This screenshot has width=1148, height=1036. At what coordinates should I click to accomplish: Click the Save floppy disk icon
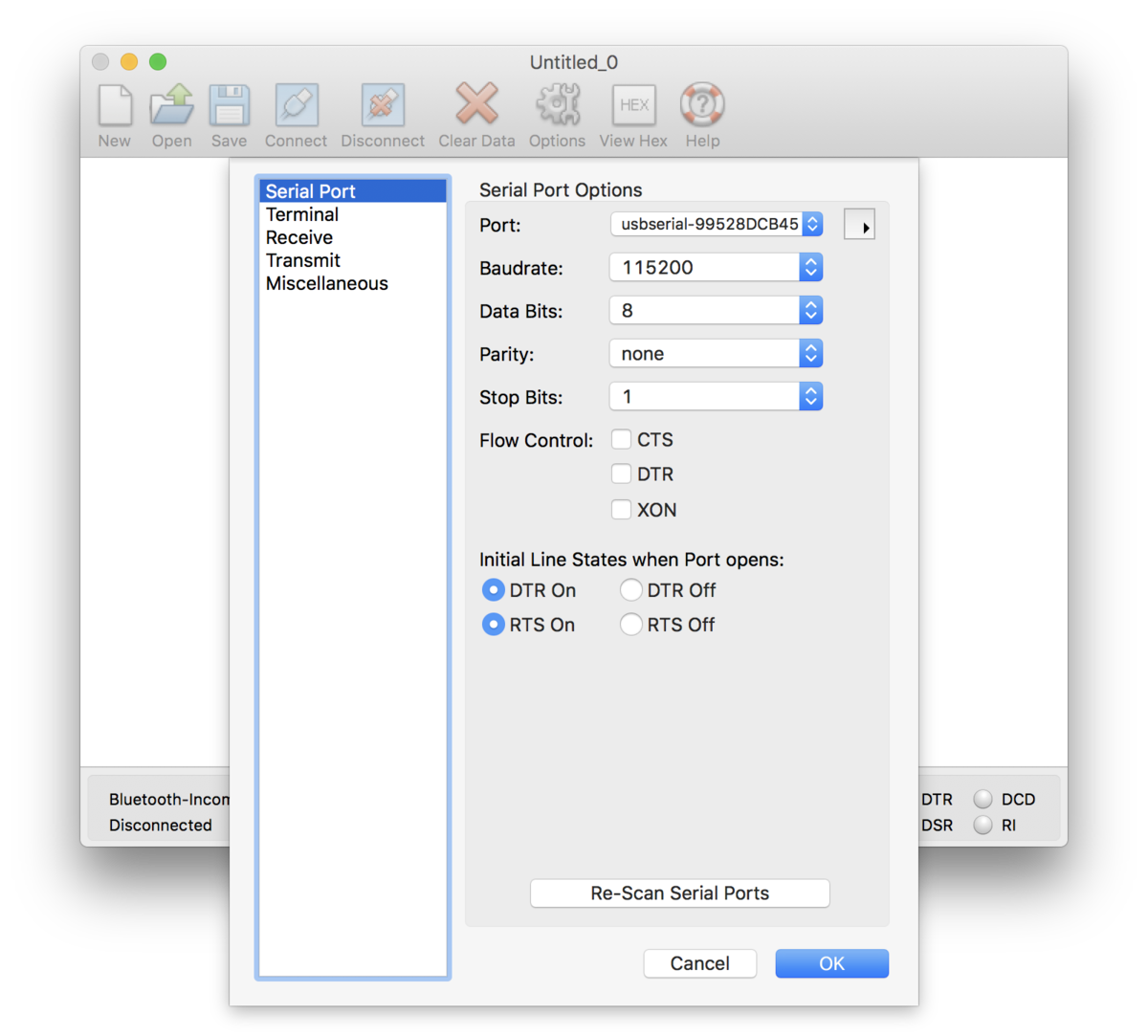pyautogui.click(x=230, y=105)
